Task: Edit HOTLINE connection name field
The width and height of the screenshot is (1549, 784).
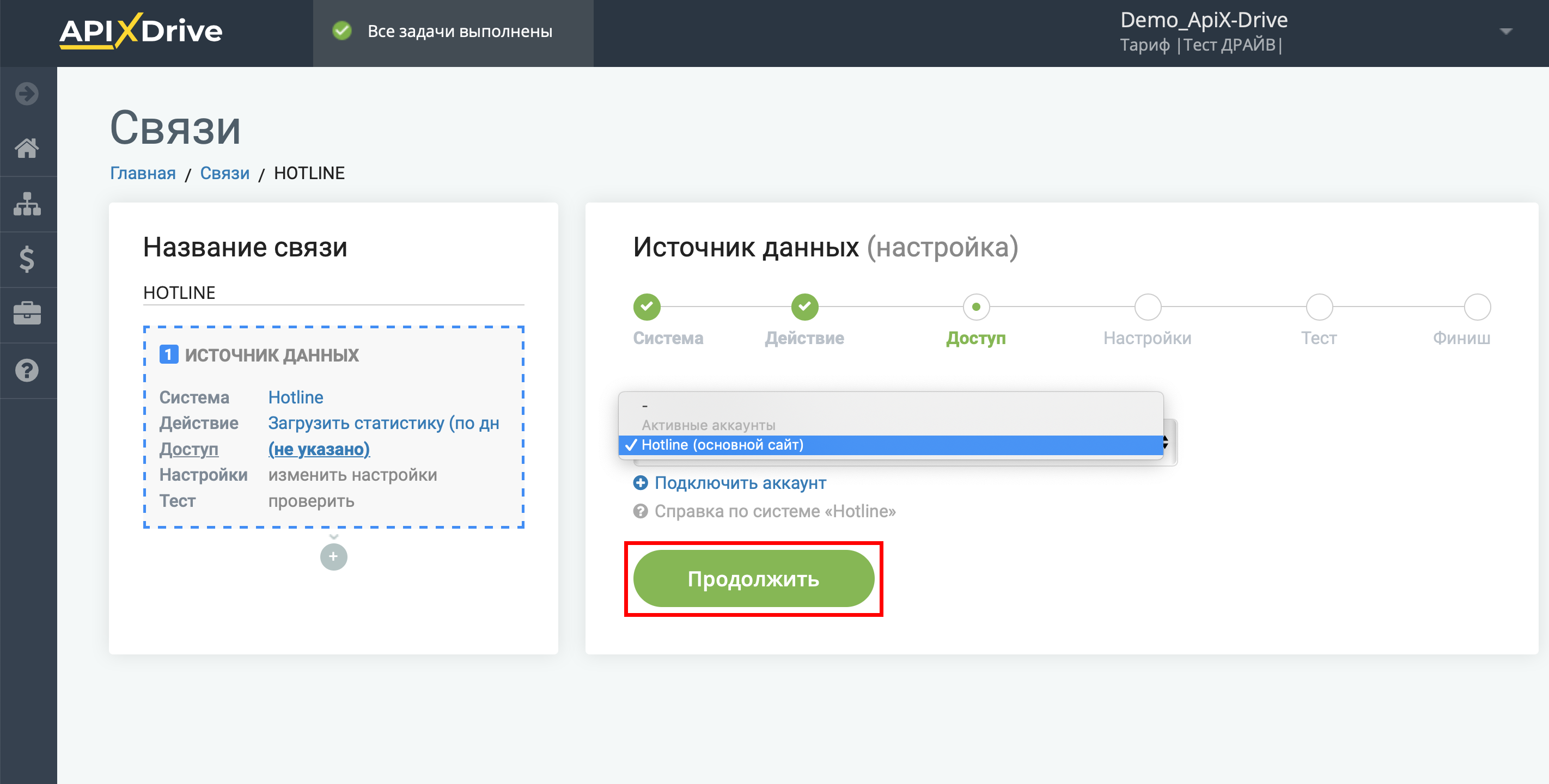Action: pos(334,293)
